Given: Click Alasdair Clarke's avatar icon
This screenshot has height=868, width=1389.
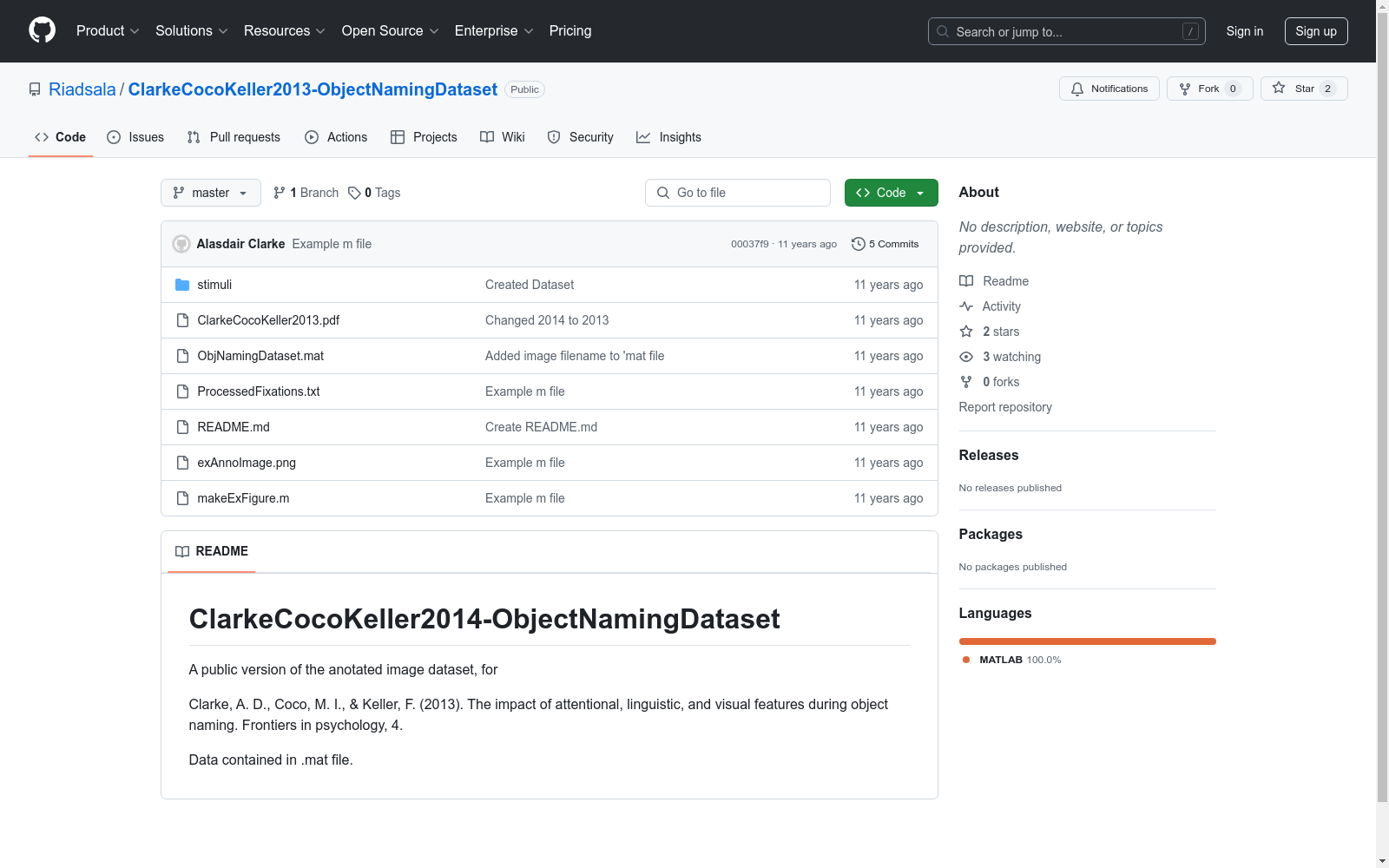Looking at the screenshot, I should tap(181, 244).
